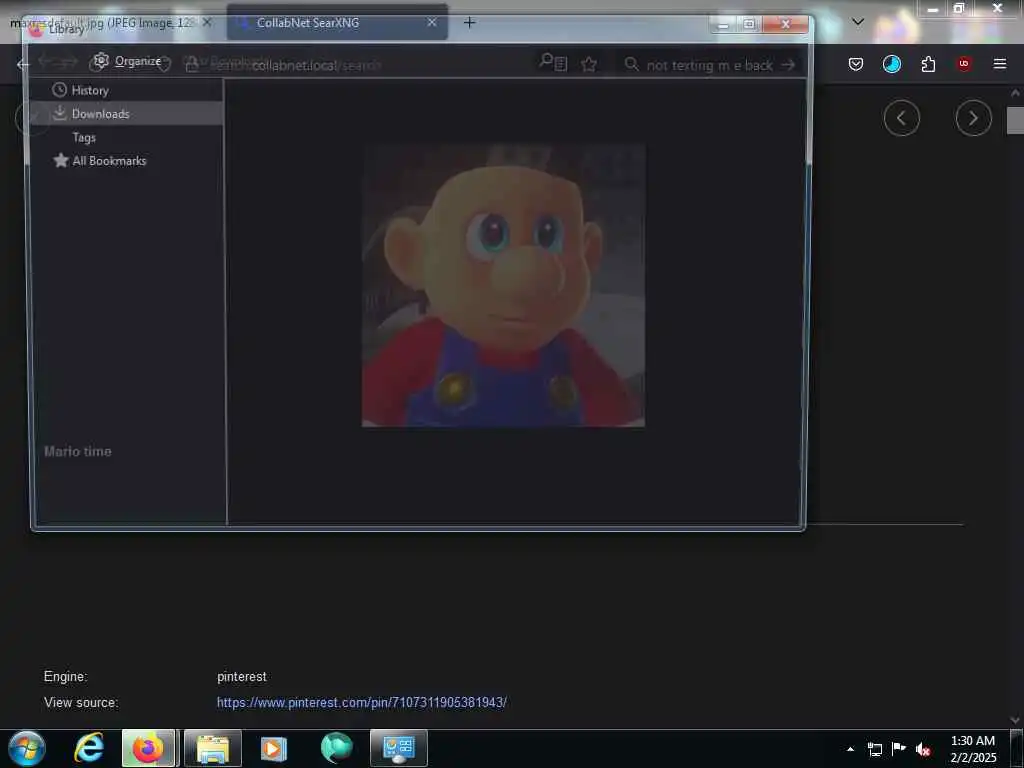Click the search box containing 'not texting me back'
1024x768 pixels.
[x=709, y=65]
